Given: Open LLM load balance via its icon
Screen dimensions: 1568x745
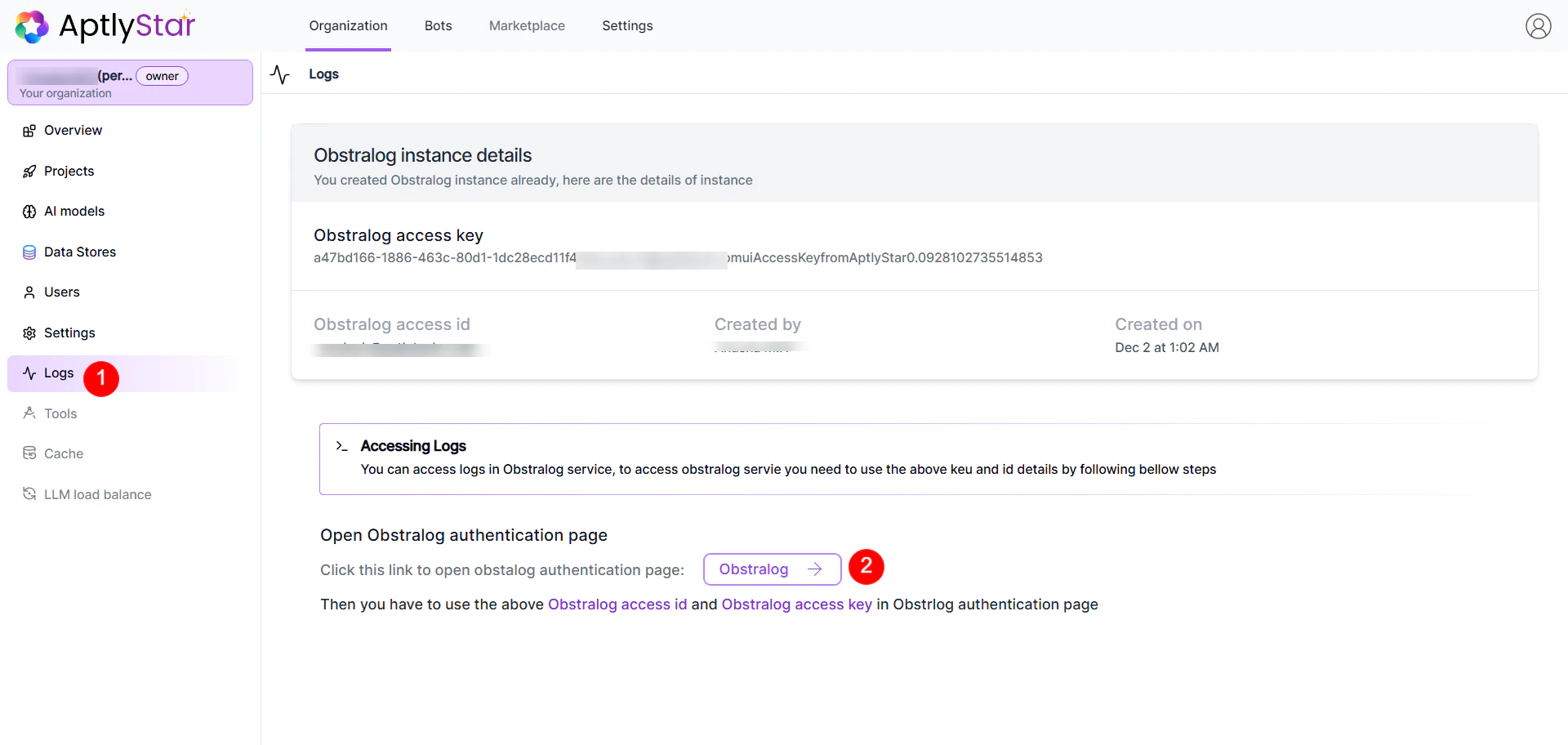Looking at the screenshot, I should (29, 493).
